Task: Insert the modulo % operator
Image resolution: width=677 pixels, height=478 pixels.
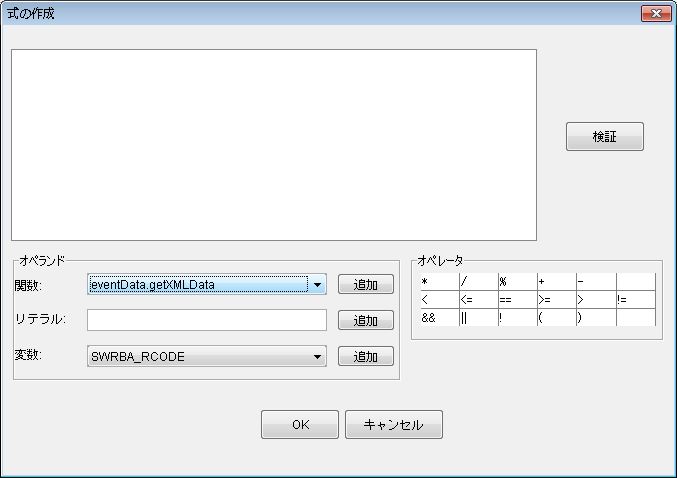Action: click(x=518, y=282)
